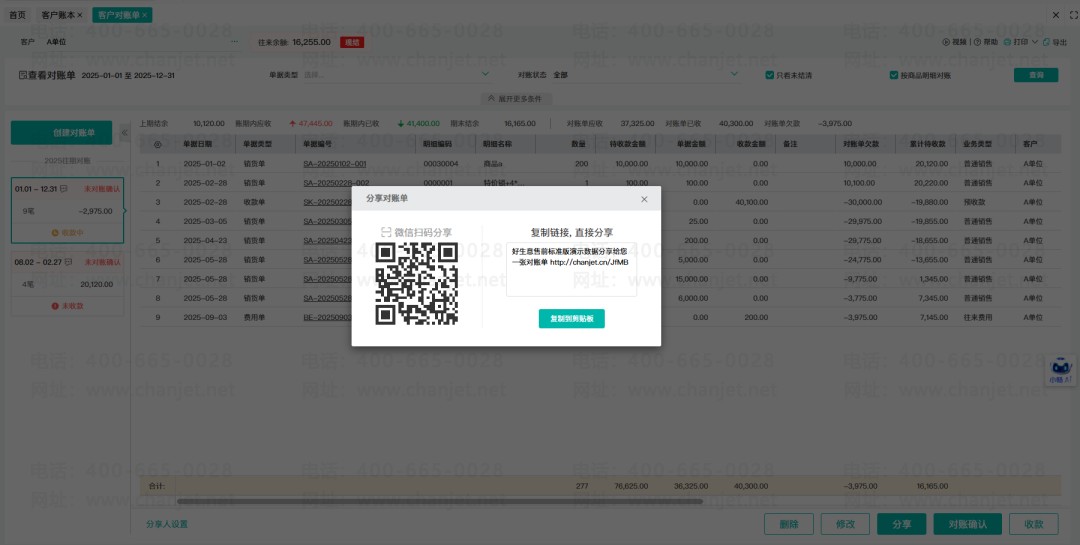
Task: Select the 客户对账单 tab
Action: coord(118,14)
